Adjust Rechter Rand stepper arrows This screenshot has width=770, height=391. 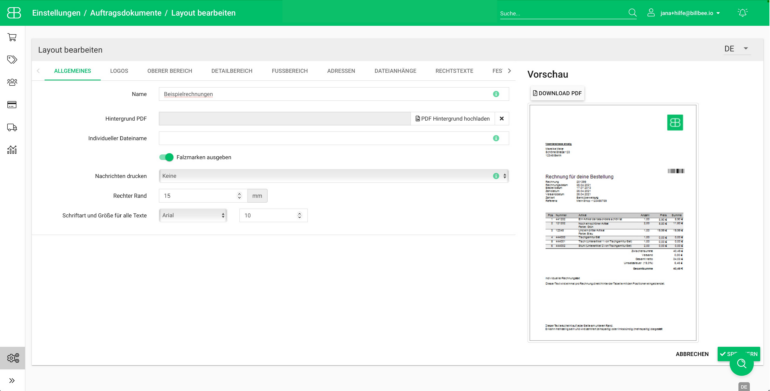(239, 196)
